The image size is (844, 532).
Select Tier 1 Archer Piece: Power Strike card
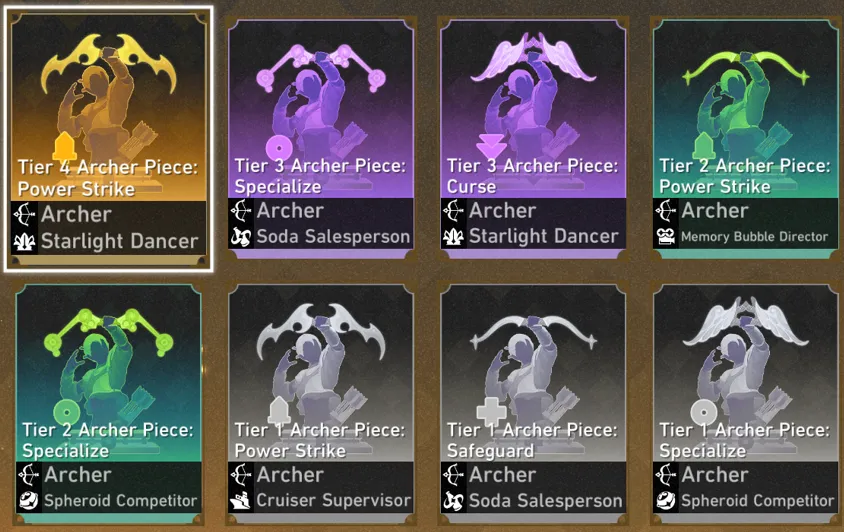321,404
